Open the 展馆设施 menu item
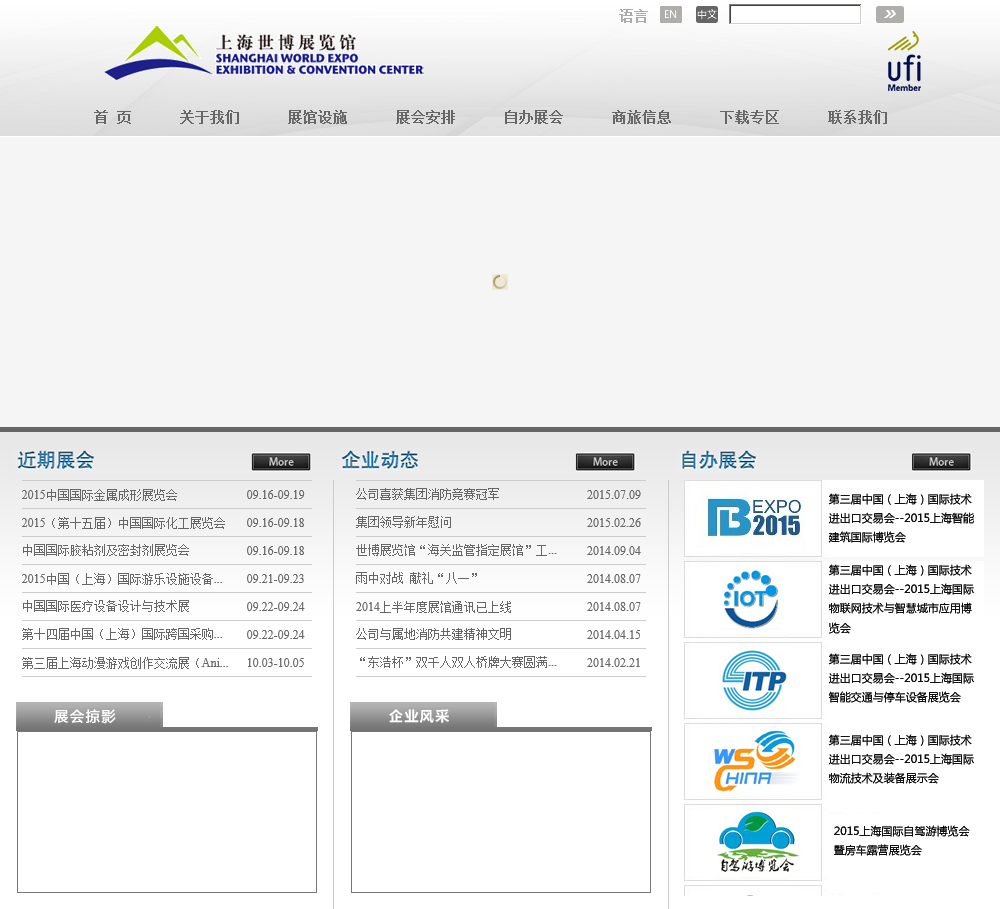Viewport: 1000px width, 909px height. 317,117
